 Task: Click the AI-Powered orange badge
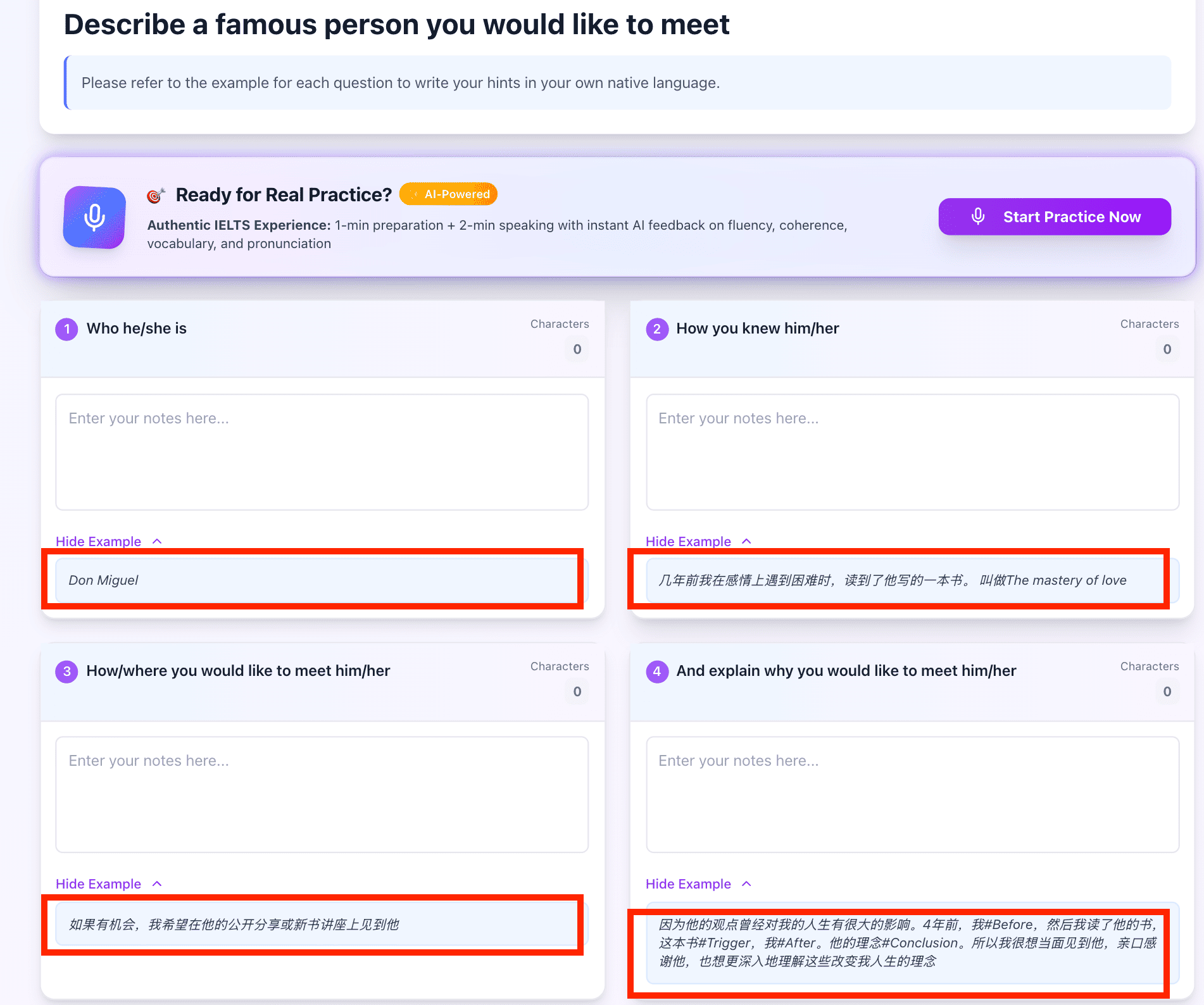448,194
